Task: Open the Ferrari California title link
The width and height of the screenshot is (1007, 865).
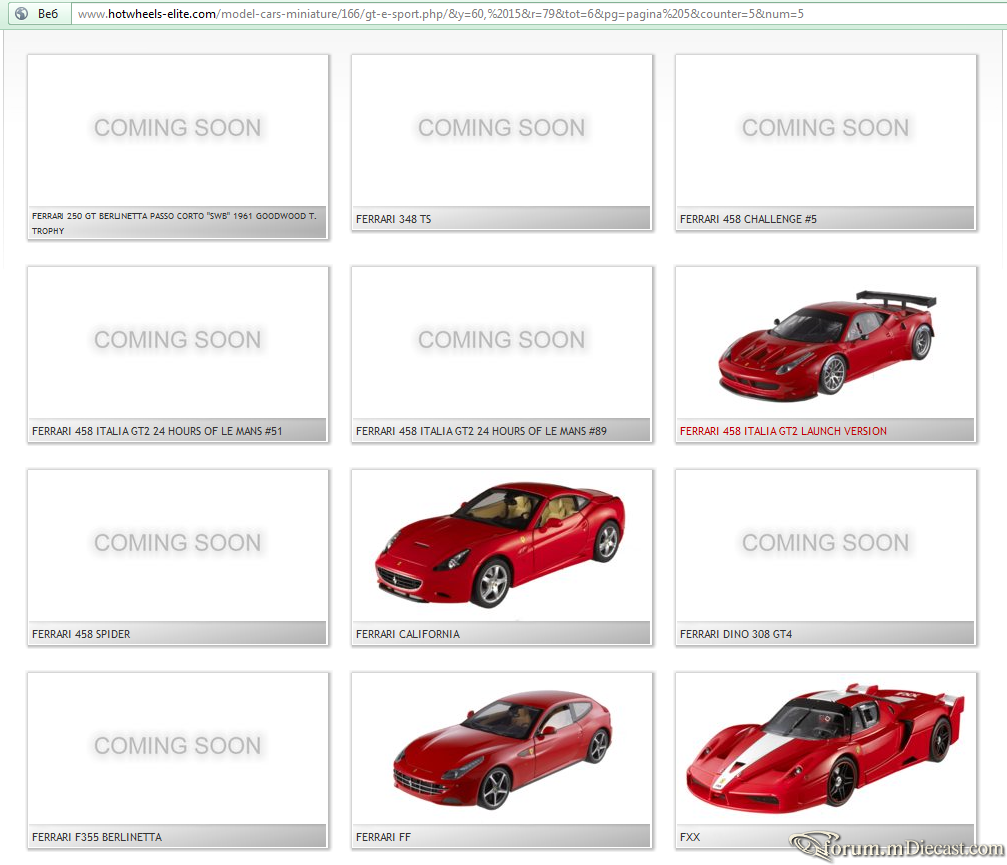Action: tap(408, 634)
